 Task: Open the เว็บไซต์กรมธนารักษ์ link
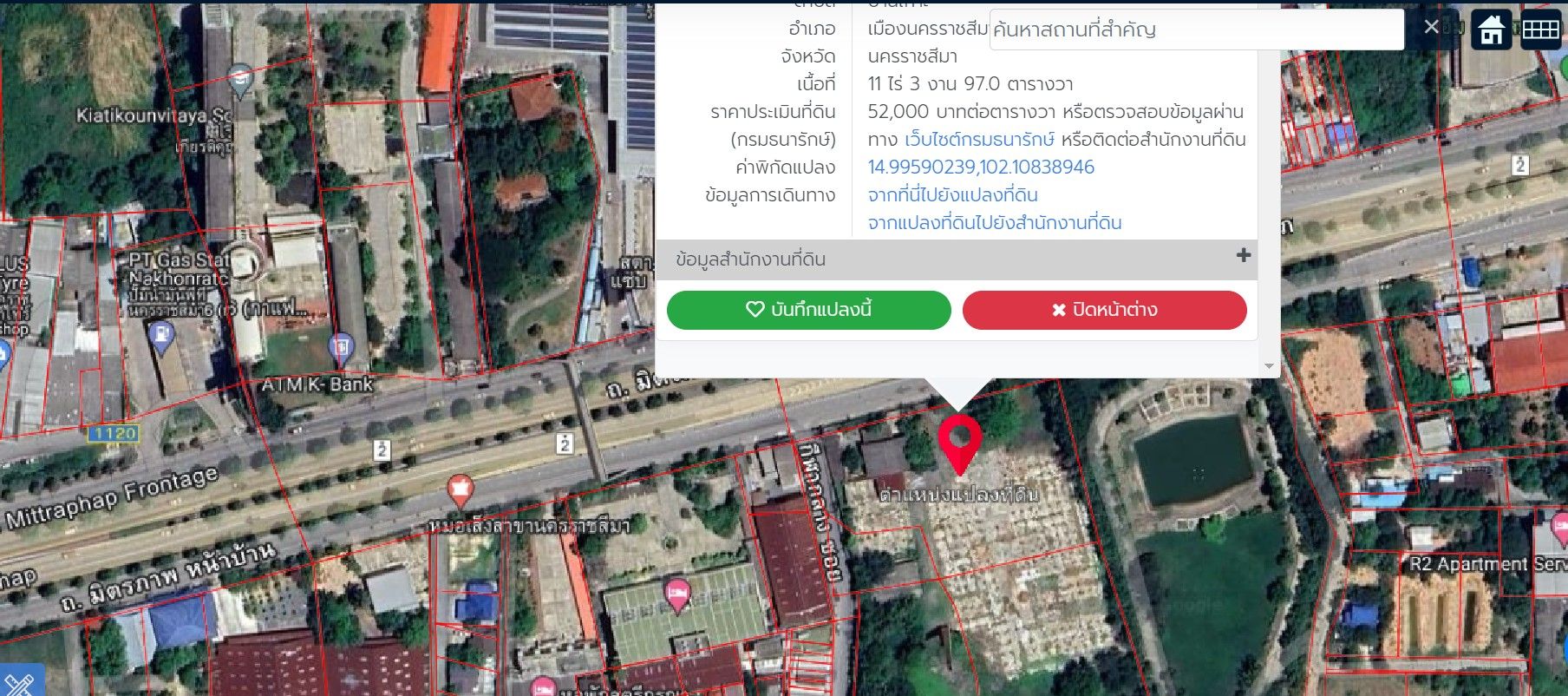979,140
